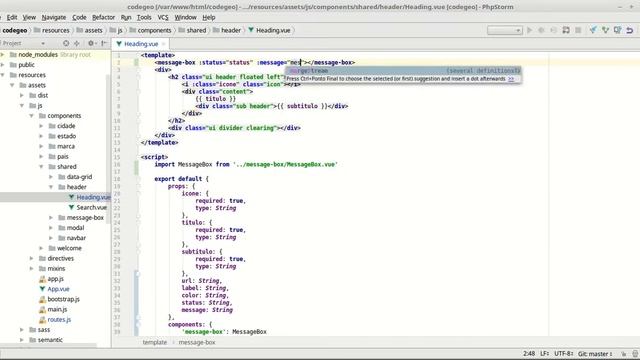
Task: Click the >> link in completion hint
Action: pos(511,79)
